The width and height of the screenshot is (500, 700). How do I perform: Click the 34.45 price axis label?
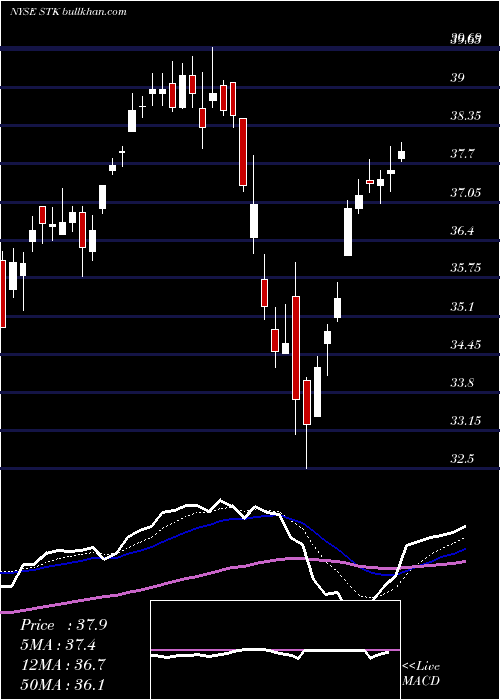coord(465,345)
